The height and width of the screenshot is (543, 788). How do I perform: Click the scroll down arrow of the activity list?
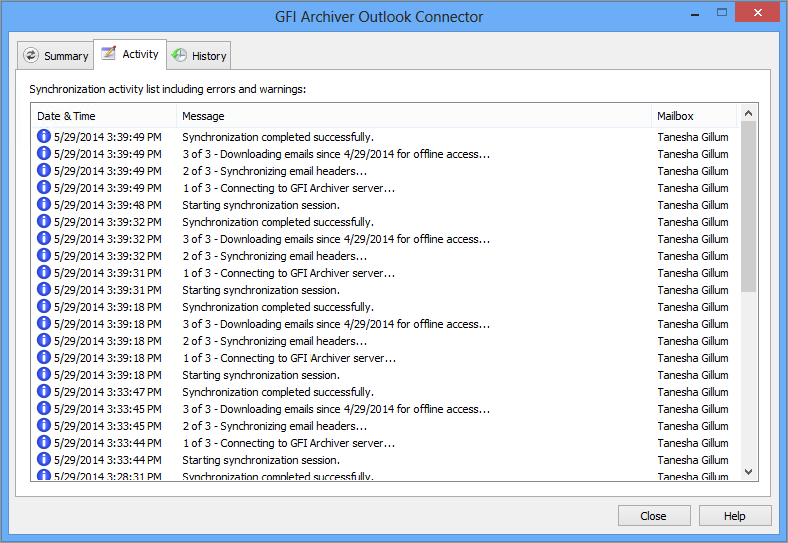pos(748,472)
